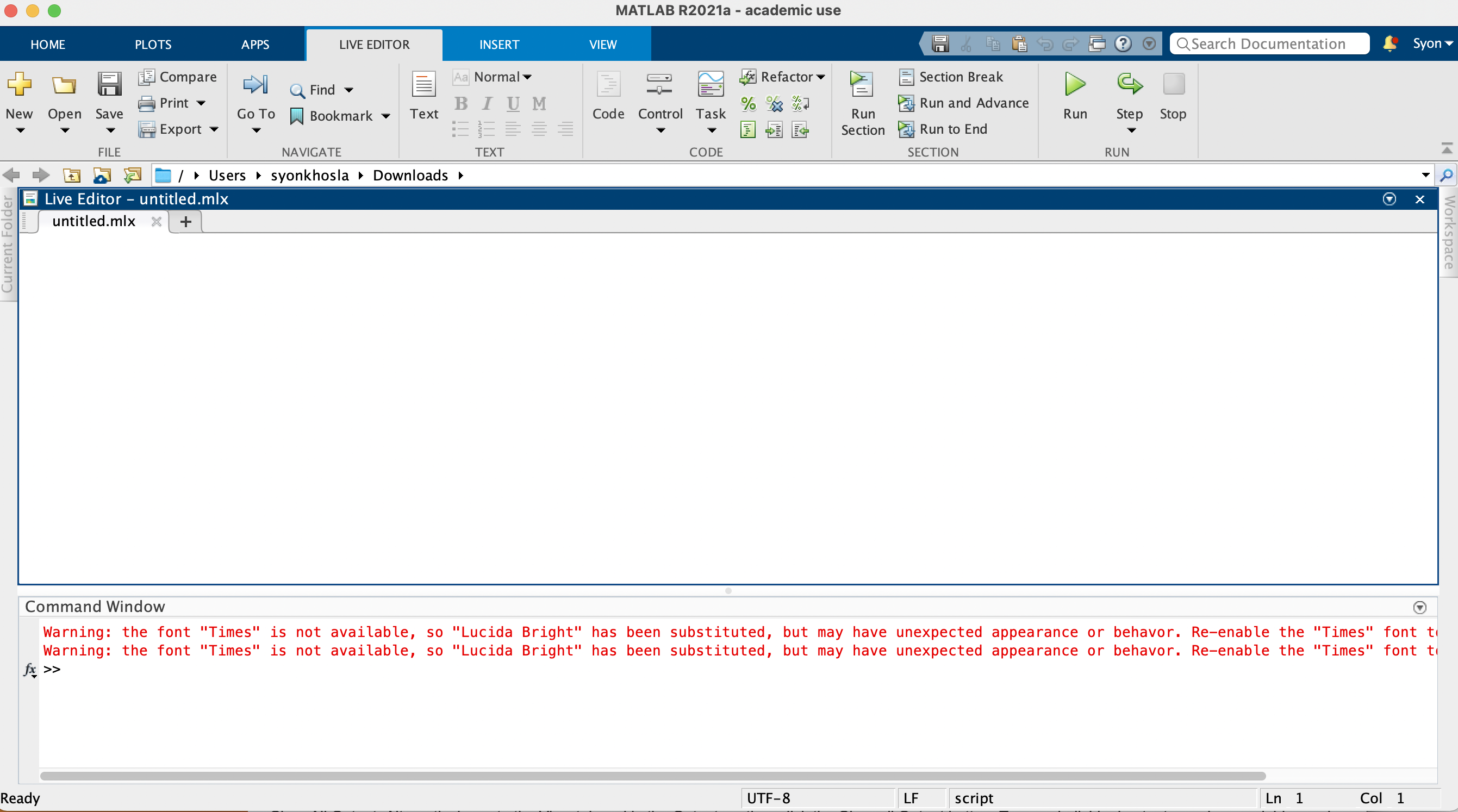Toggle bulleted list formatting

[x=460, y=129]
